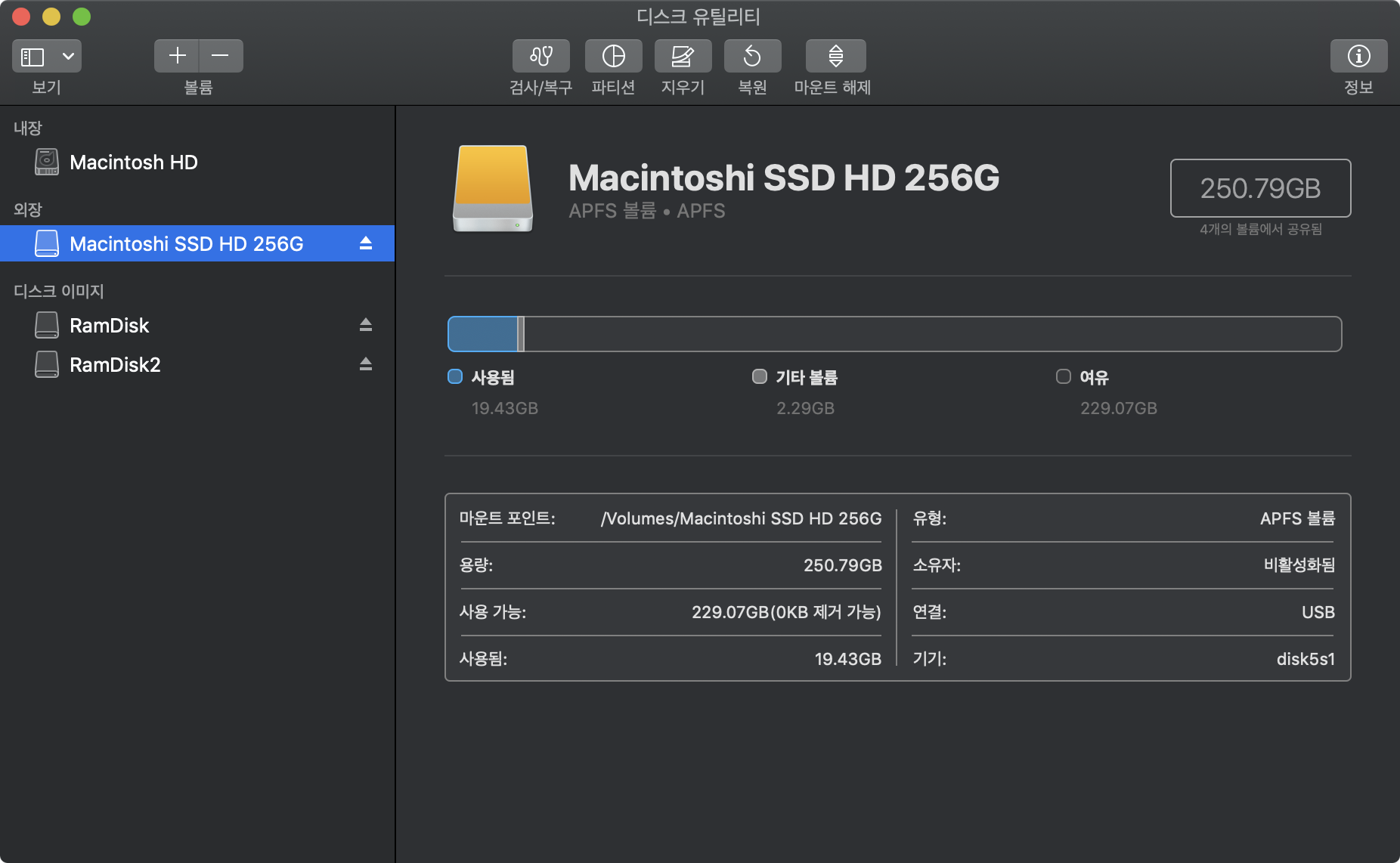The height and width of the screenshot is (863, 1400).
Task: Zoom the window with the green button
Action: [82, 17]
